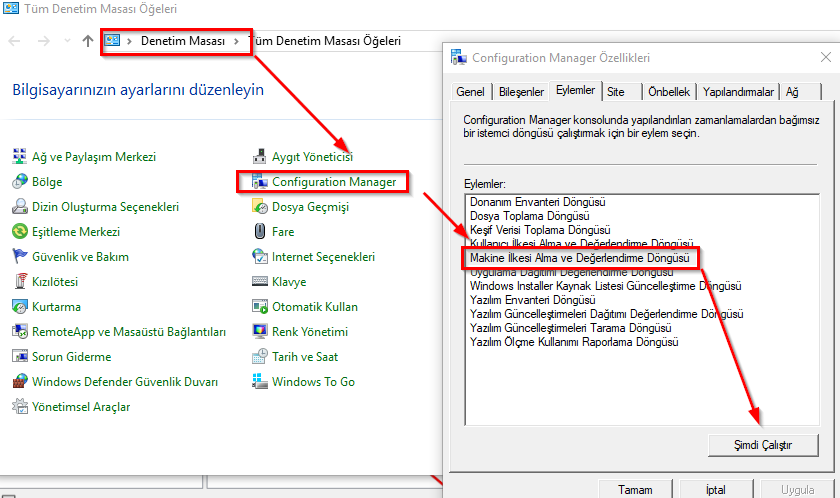Switch to the Önbellek tab
The width and height of the screenshot is (840, 498).
669,92
